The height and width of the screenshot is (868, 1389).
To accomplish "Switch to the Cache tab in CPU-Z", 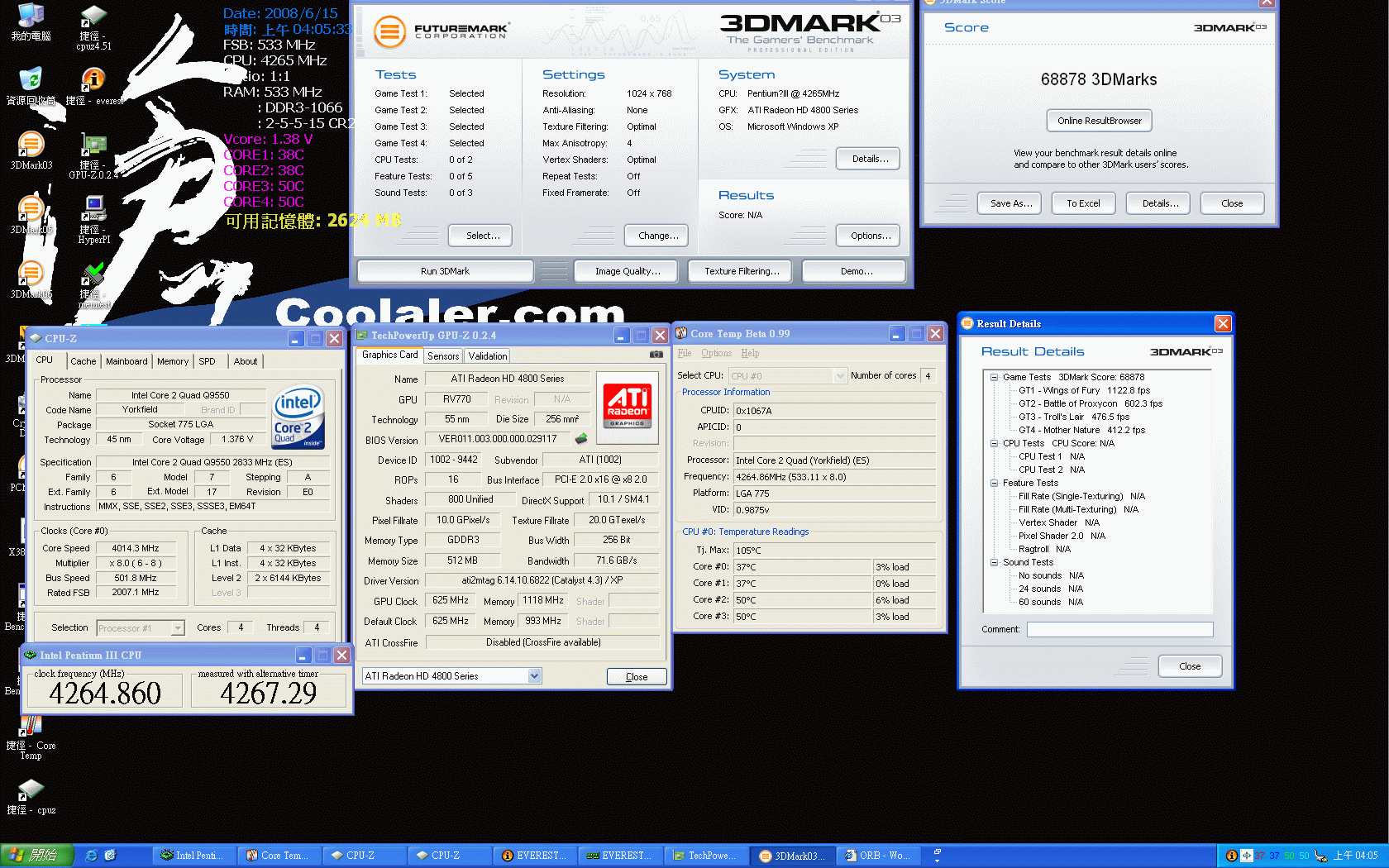I will 83,361.
